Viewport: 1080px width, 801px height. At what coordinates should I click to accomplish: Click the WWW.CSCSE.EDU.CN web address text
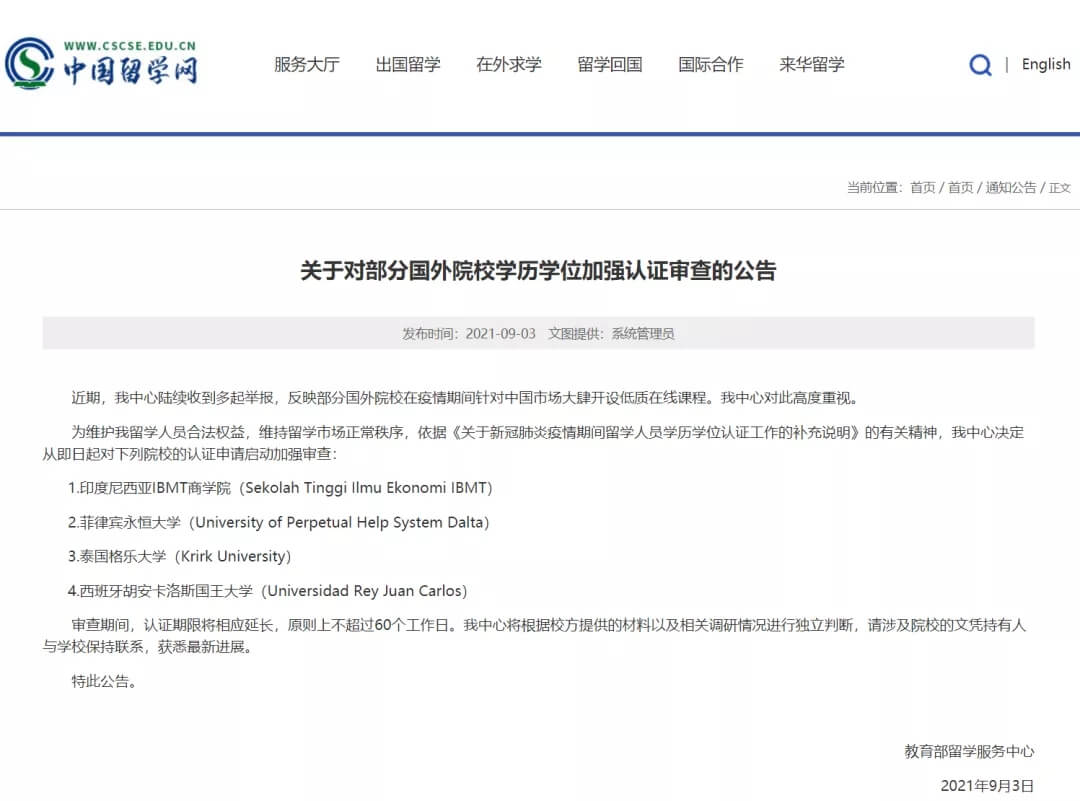(x=129, y=46)
